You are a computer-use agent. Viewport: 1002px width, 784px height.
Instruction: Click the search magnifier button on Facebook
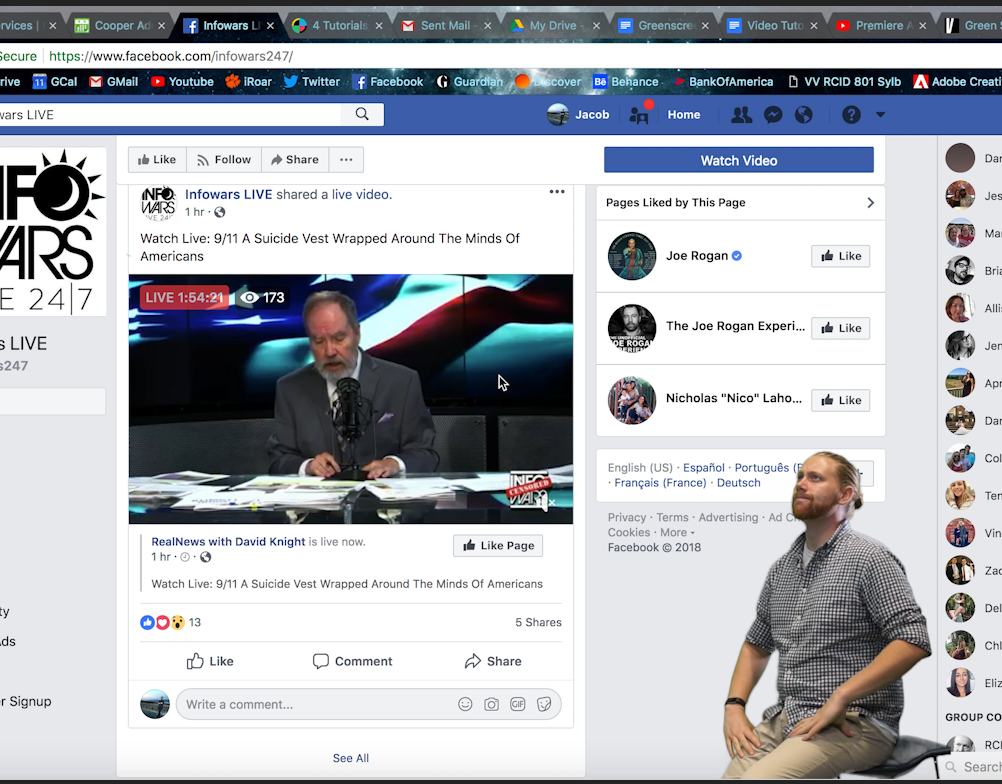[x=362, y=114]
